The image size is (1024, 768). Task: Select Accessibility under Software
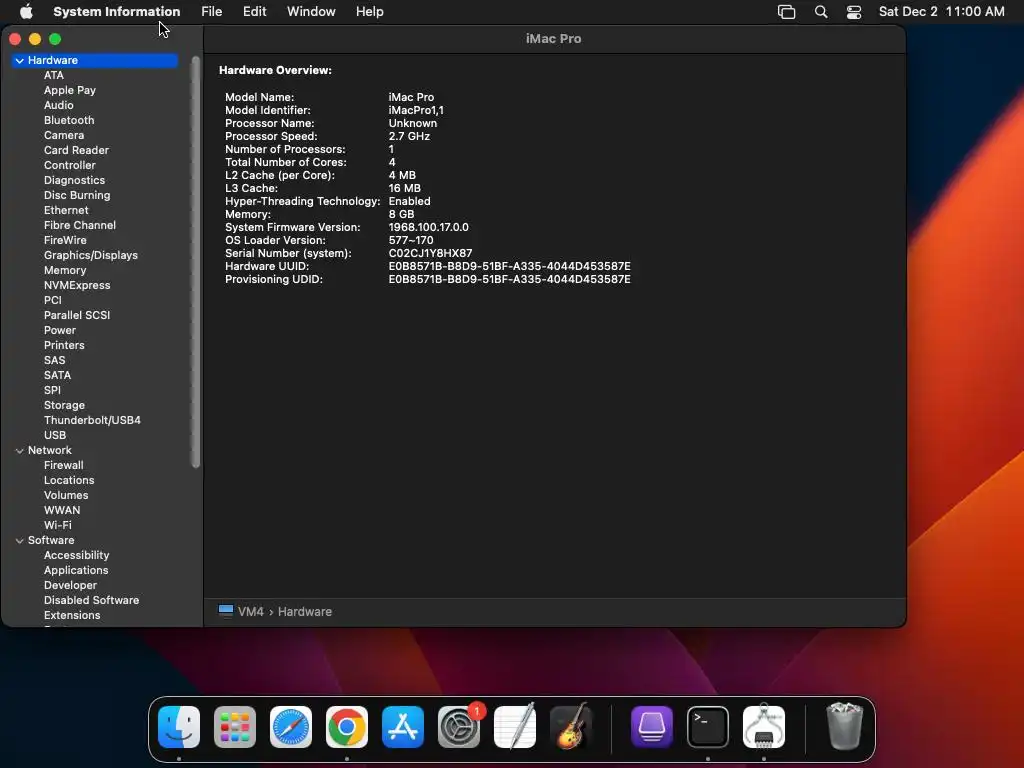[x=76, y=556]
